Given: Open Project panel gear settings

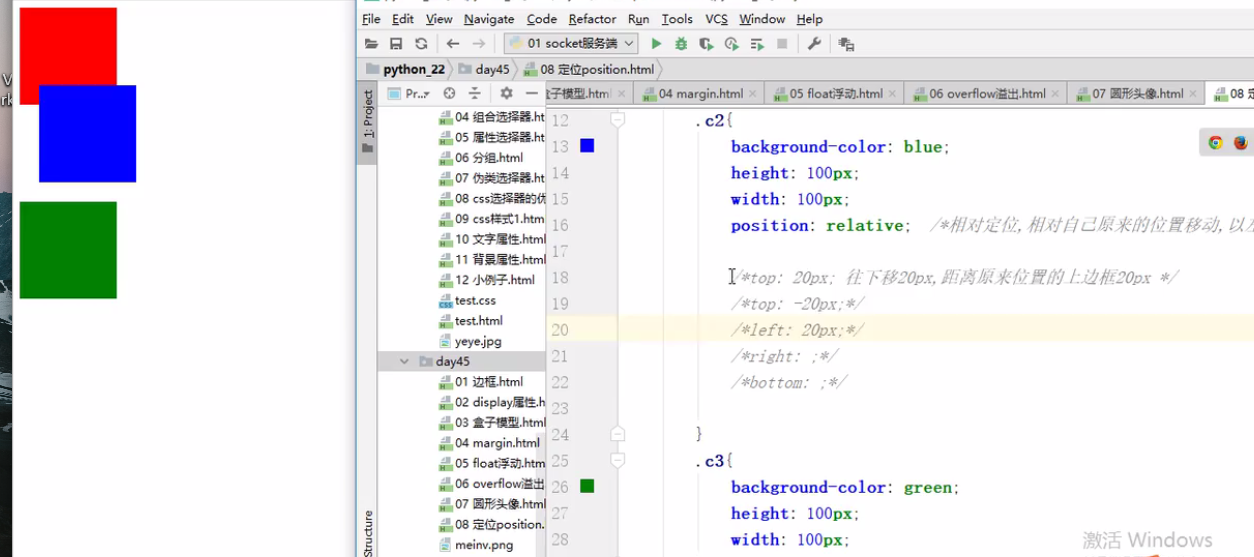Looking at the screenshot, I should 506,93.
